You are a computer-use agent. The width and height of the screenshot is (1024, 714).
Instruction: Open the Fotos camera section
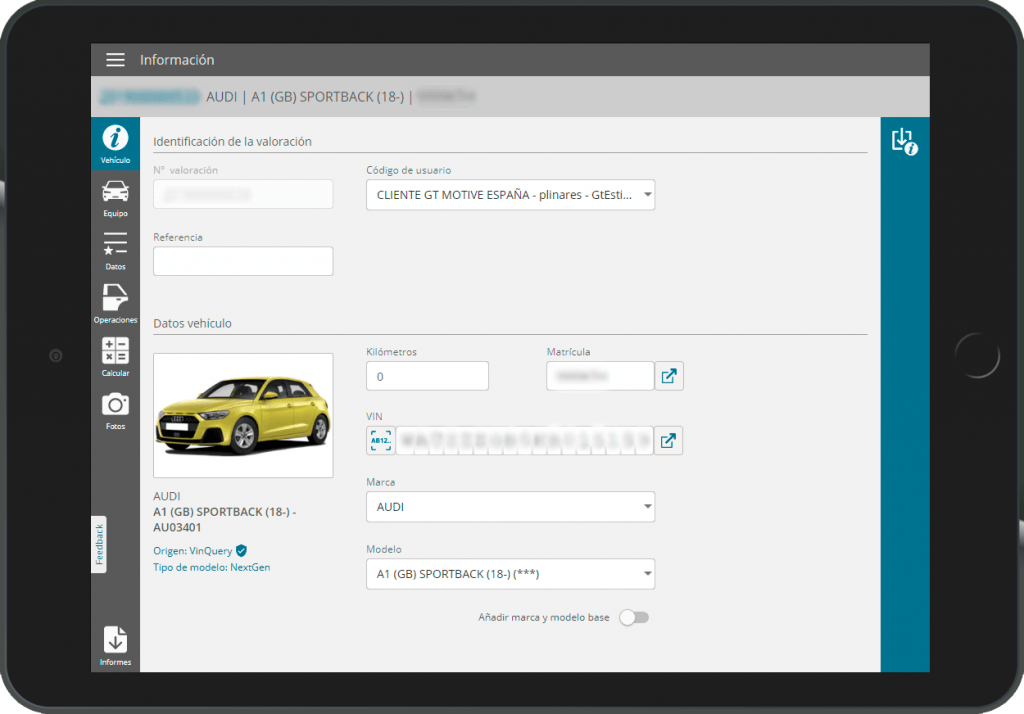point(115,411)
